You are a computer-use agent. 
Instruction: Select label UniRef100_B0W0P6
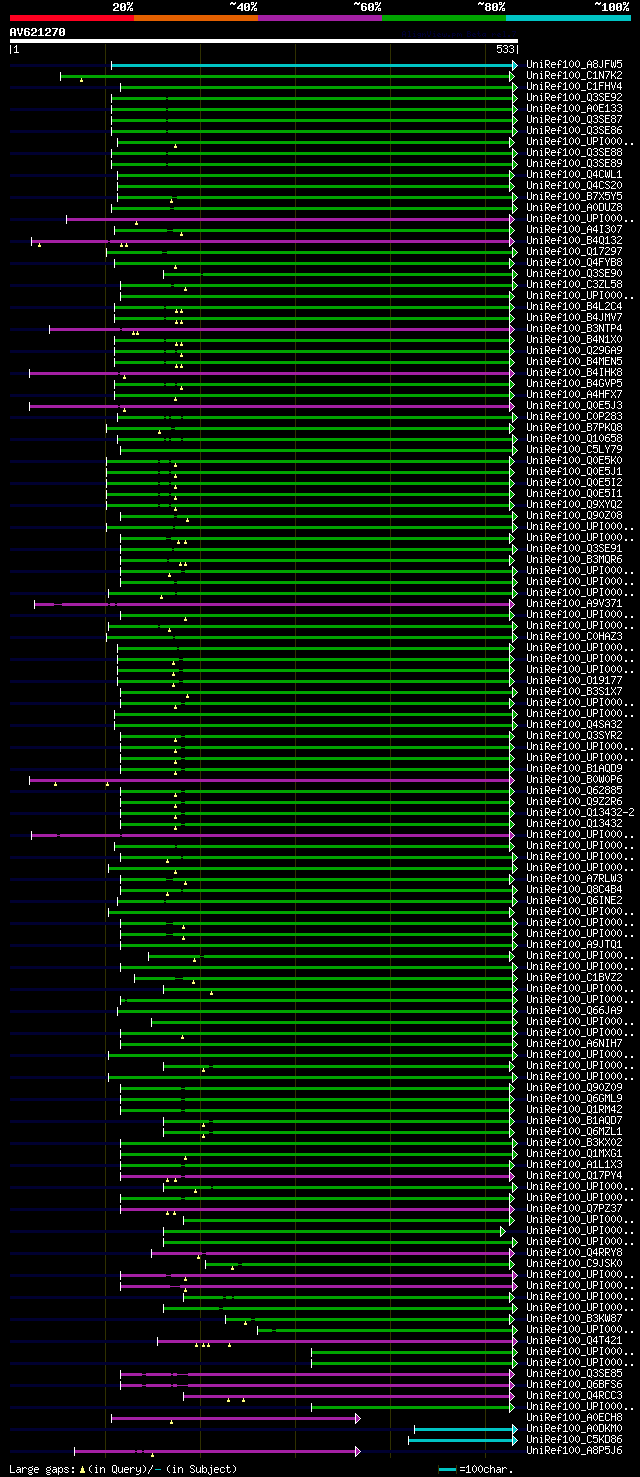click(x=574, y=779)
